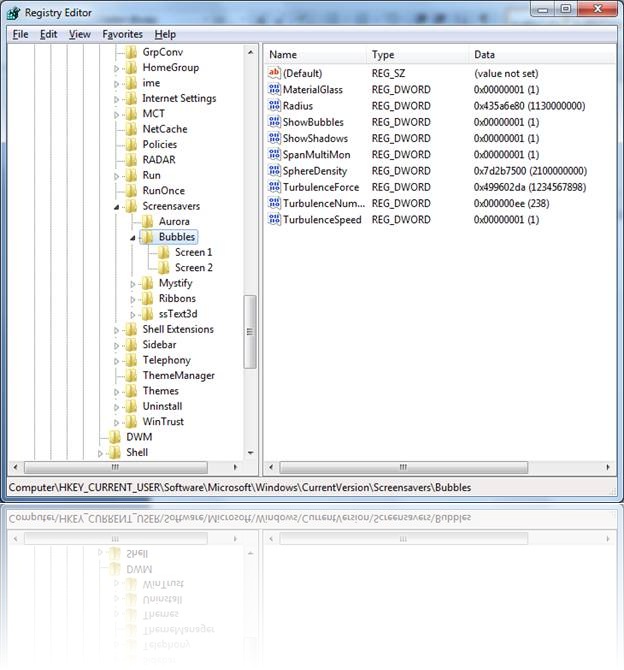
Task: Click the values pane horizontal scroll right arrow
Action: coord(608,467)
